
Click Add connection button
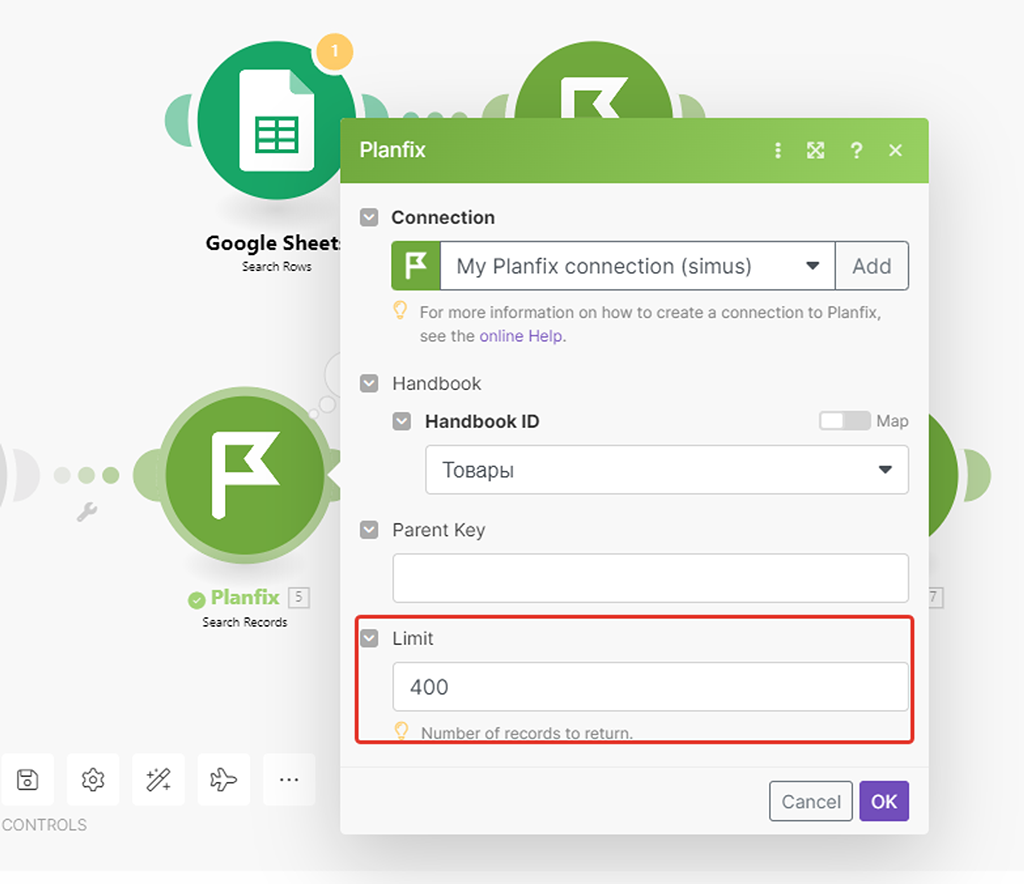[x=872, y=266]
